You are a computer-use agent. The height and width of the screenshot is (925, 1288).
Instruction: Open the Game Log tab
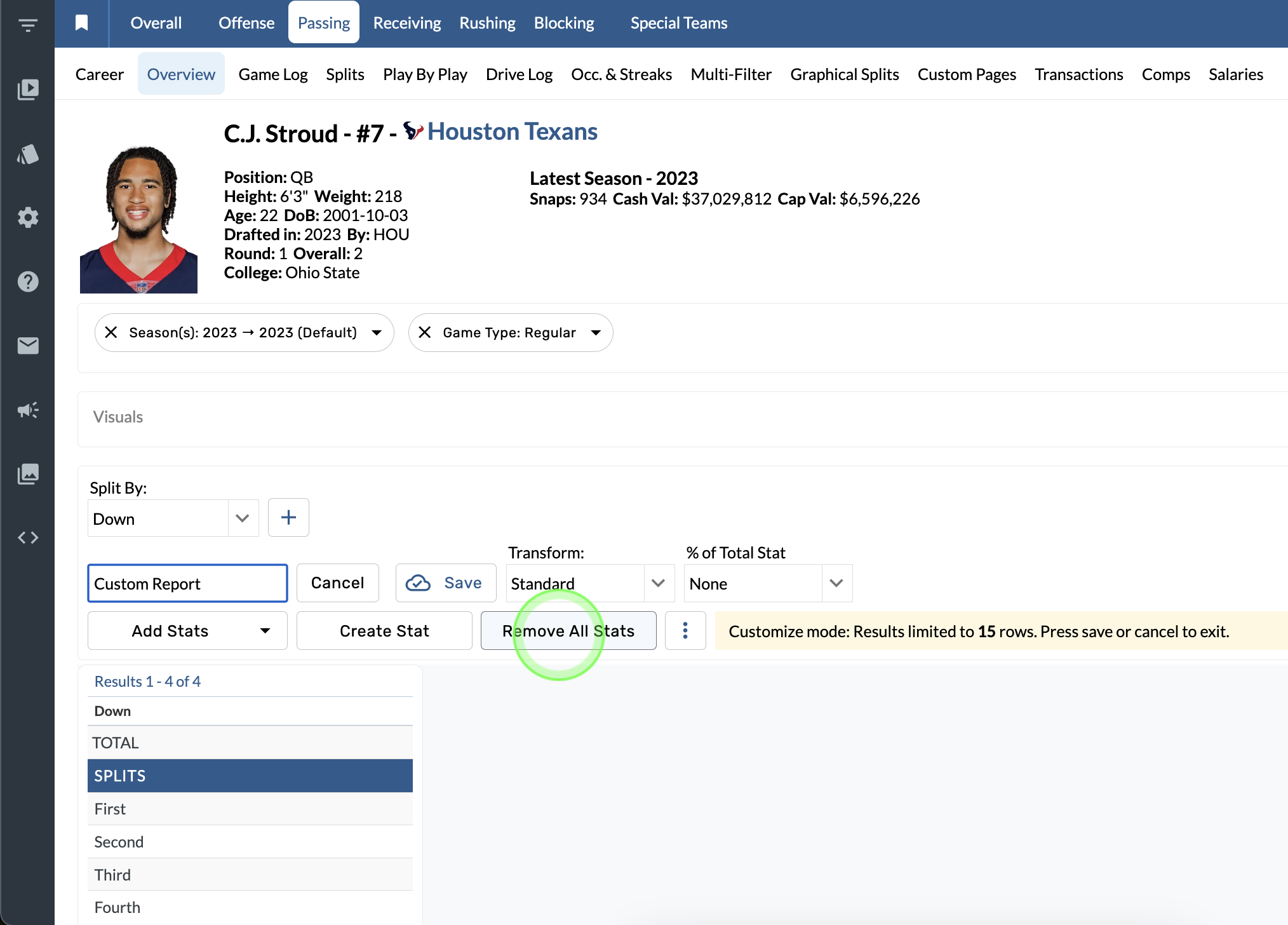273,74
